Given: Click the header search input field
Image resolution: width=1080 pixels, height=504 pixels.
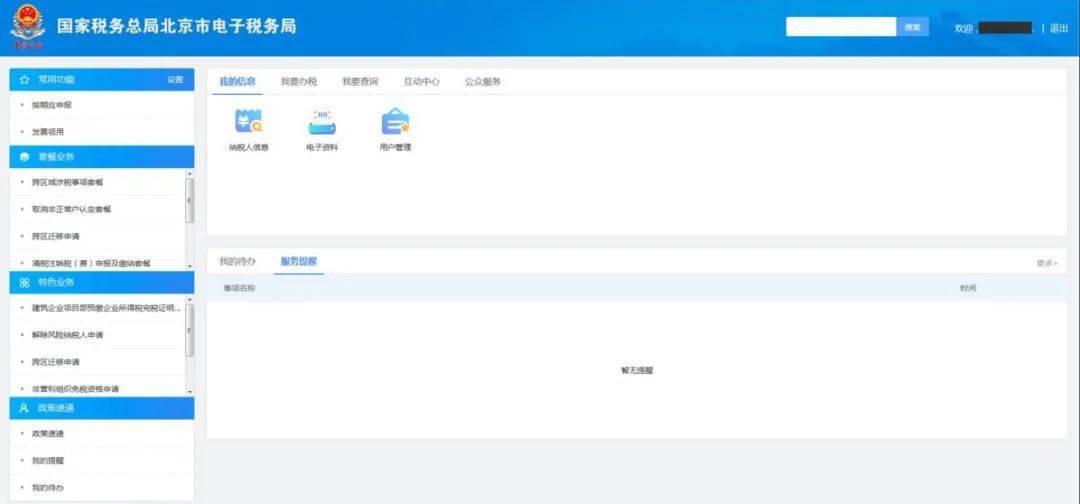Looking at the screenshot, I should click(x=841, y=27).
